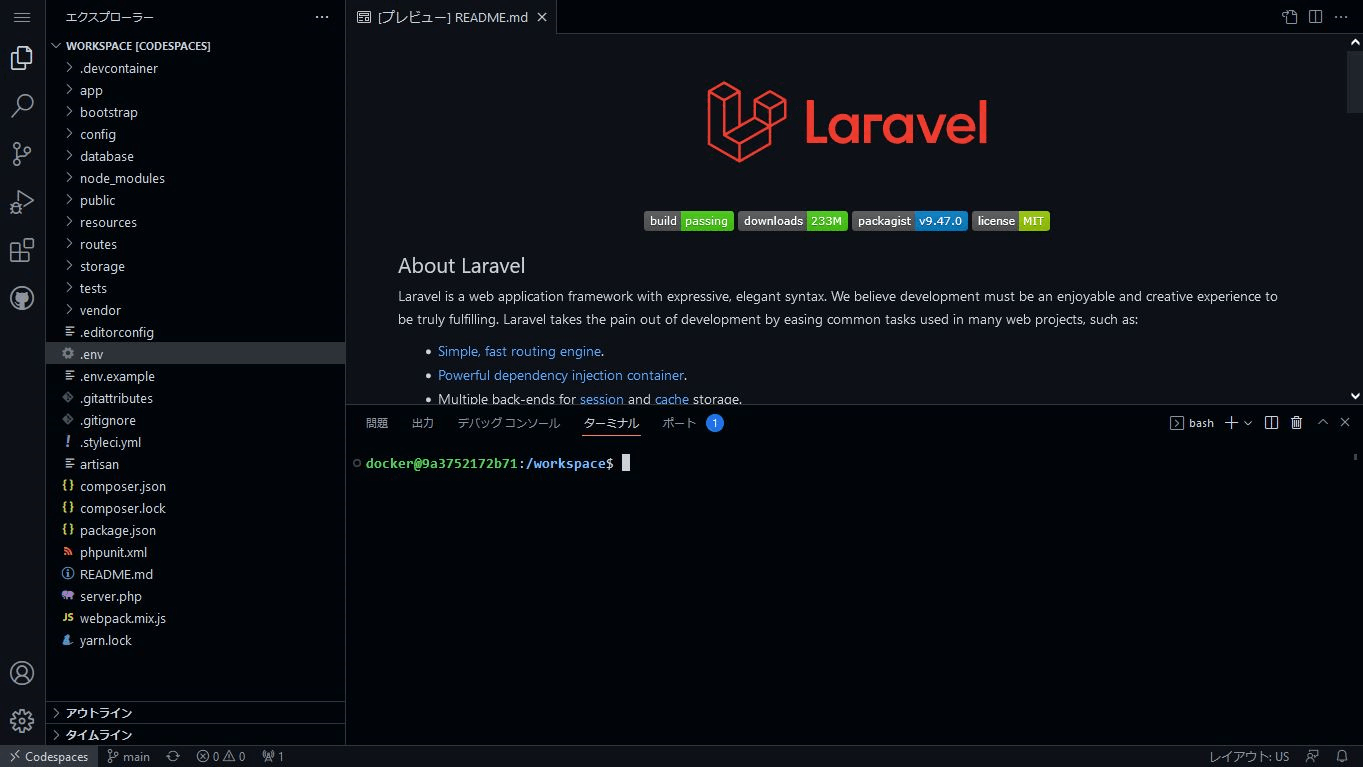Maximize the panel with chevron up icon
The image size is (1363, 767).
[1322, 423]
